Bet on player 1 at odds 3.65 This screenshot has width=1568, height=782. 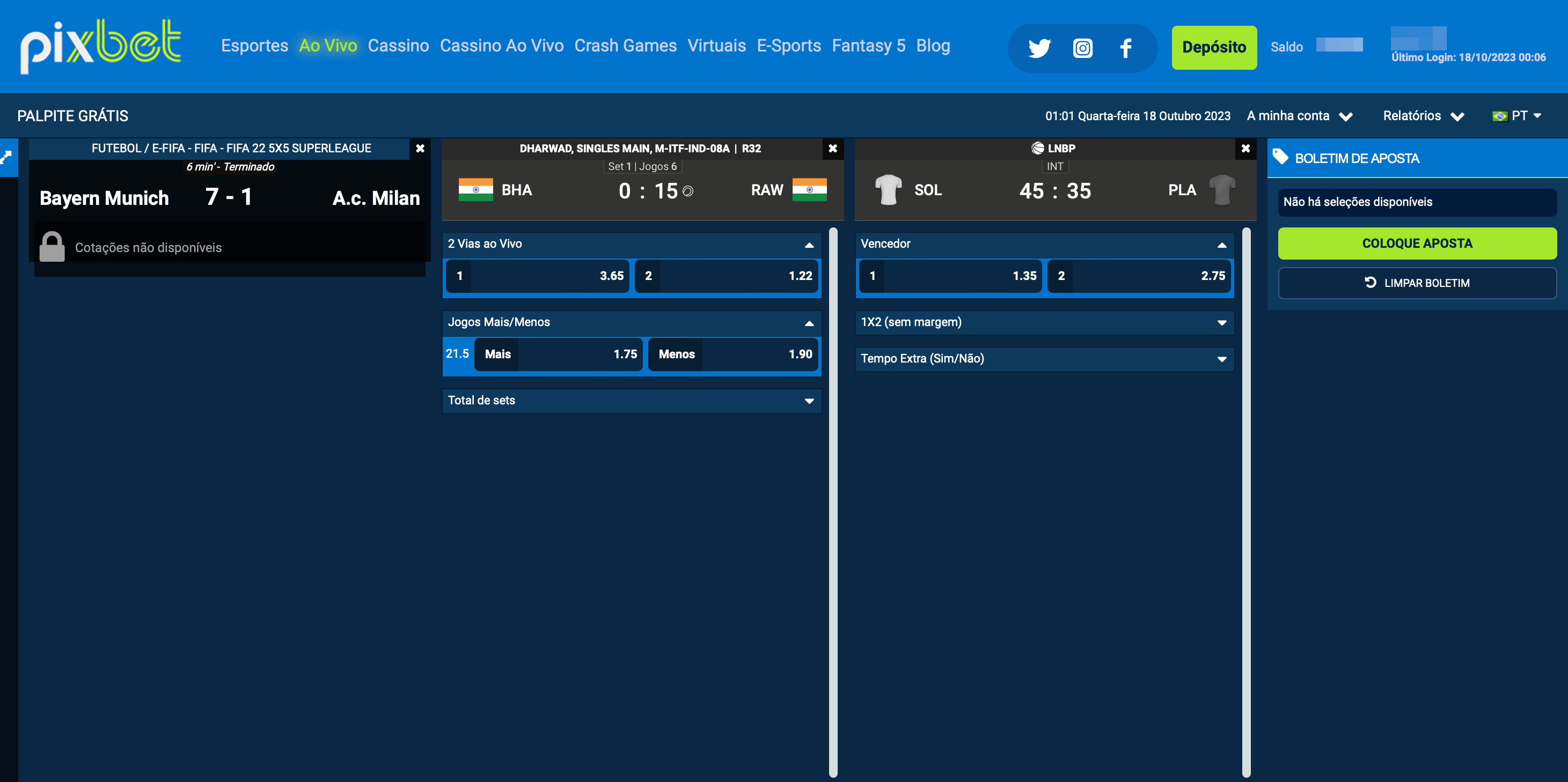[538, 276]
